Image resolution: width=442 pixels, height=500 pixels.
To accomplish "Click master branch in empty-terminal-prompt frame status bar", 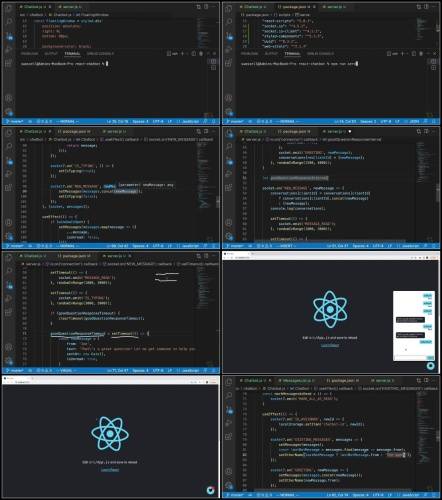I will [x=15, y=121].
